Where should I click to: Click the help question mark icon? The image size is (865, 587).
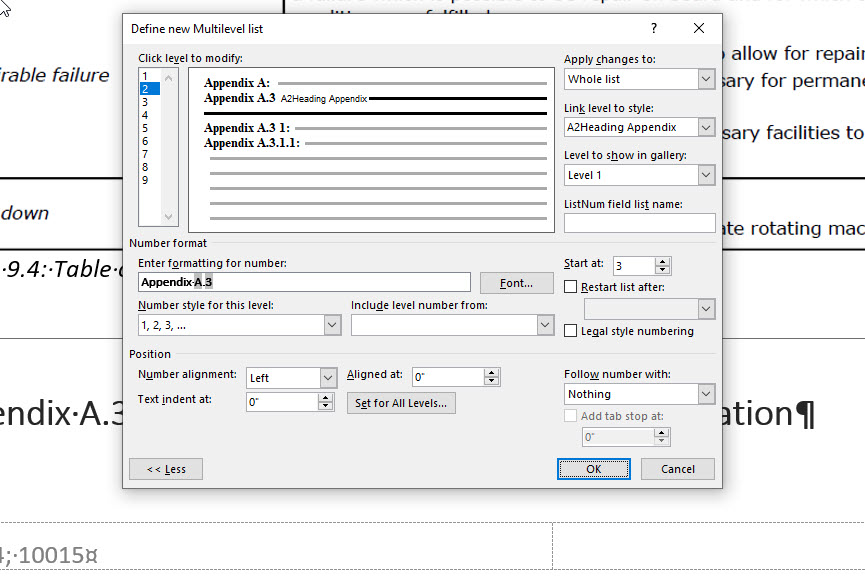[654, 28]
